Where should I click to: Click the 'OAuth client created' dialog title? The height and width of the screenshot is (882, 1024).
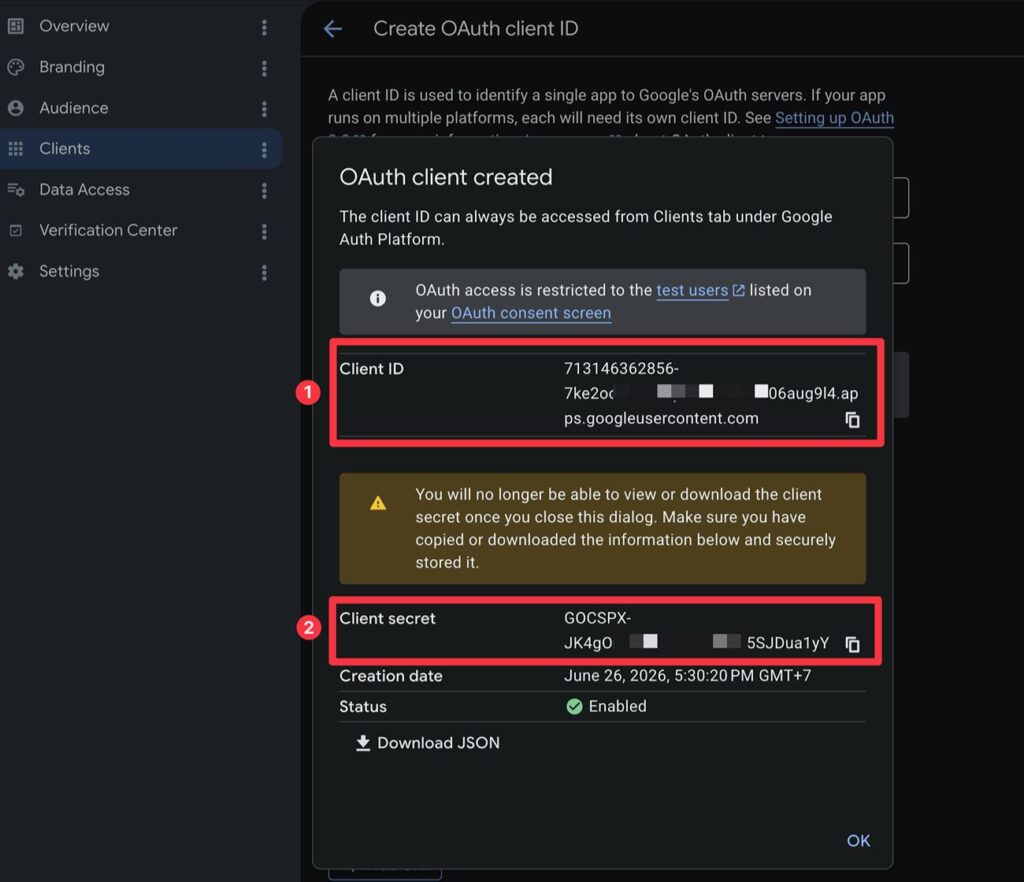point(446,178)
